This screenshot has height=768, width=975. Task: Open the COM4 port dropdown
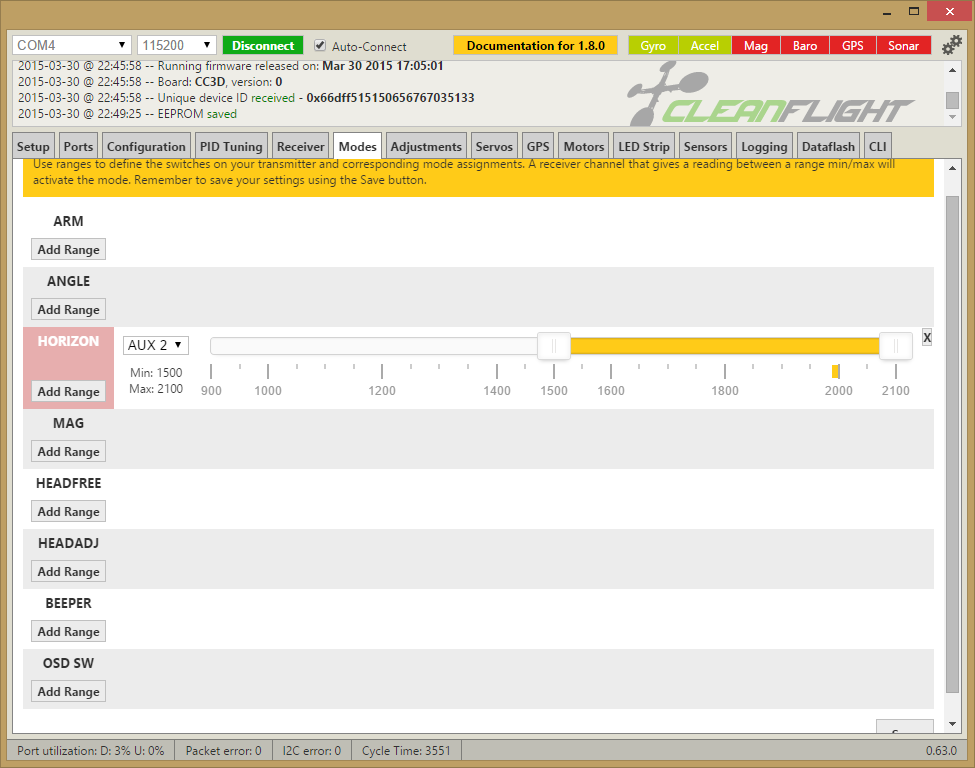coord(72,45)
